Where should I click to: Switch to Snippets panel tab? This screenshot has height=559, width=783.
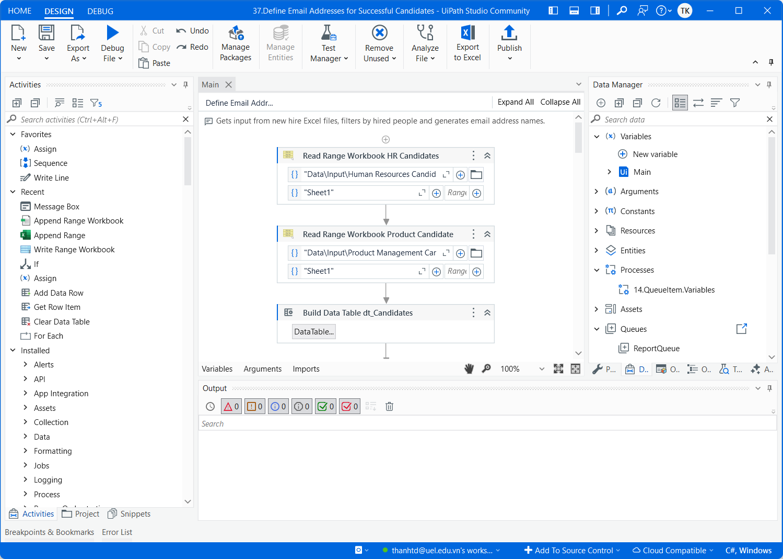pos(129,514)
